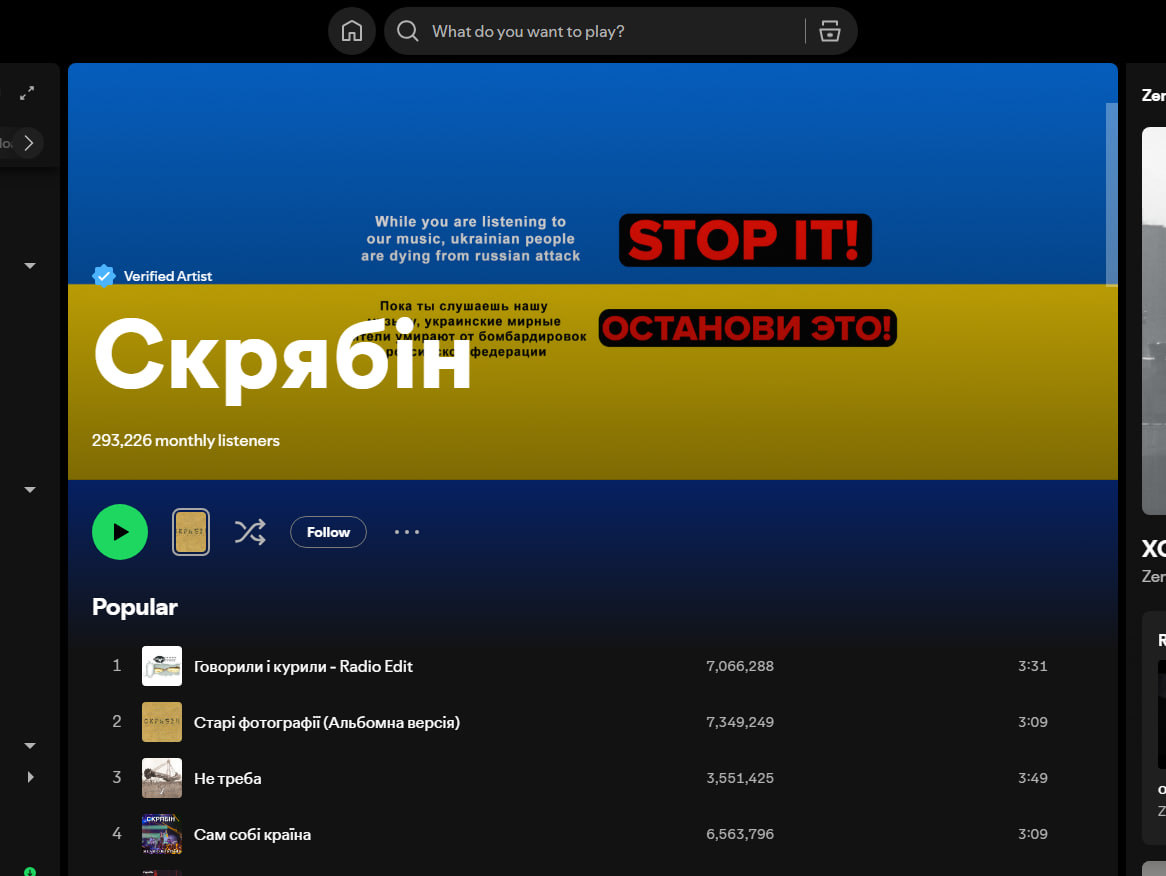Click the search magnifier icon
This screenshot has width=1166, height=876.
(x=408, y=31)
